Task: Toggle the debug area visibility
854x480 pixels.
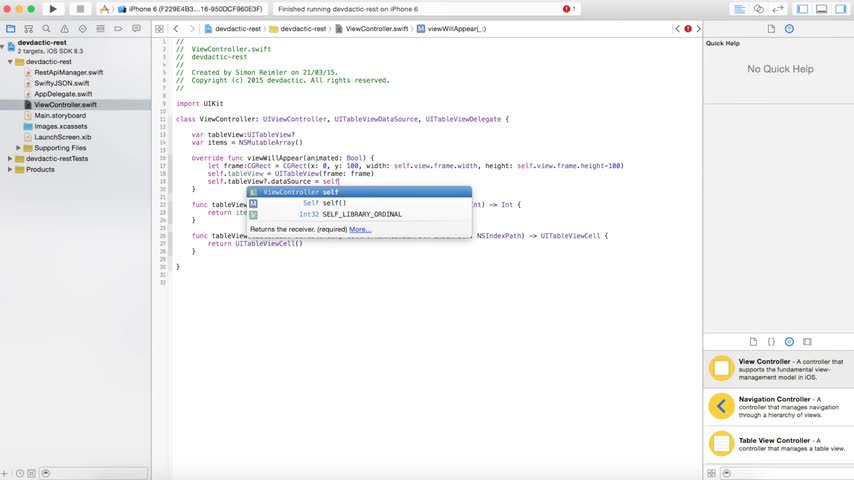Action: click(x=821, y=9)
